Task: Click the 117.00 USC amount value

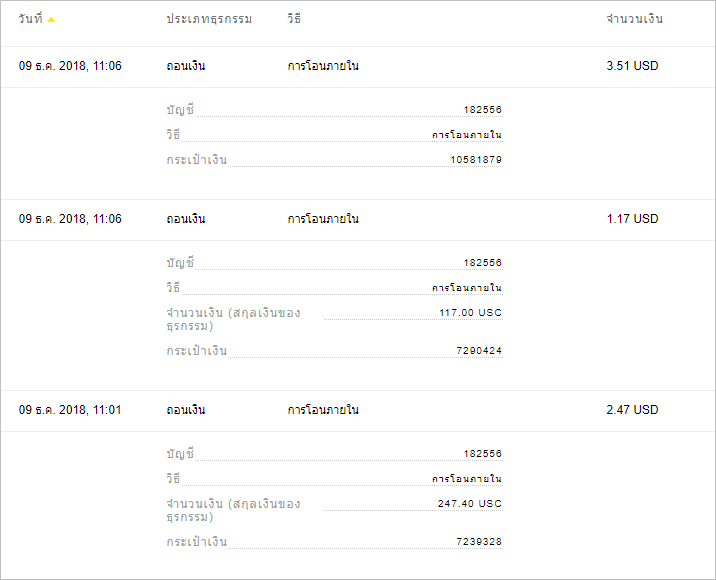Action: coord(470,313)
